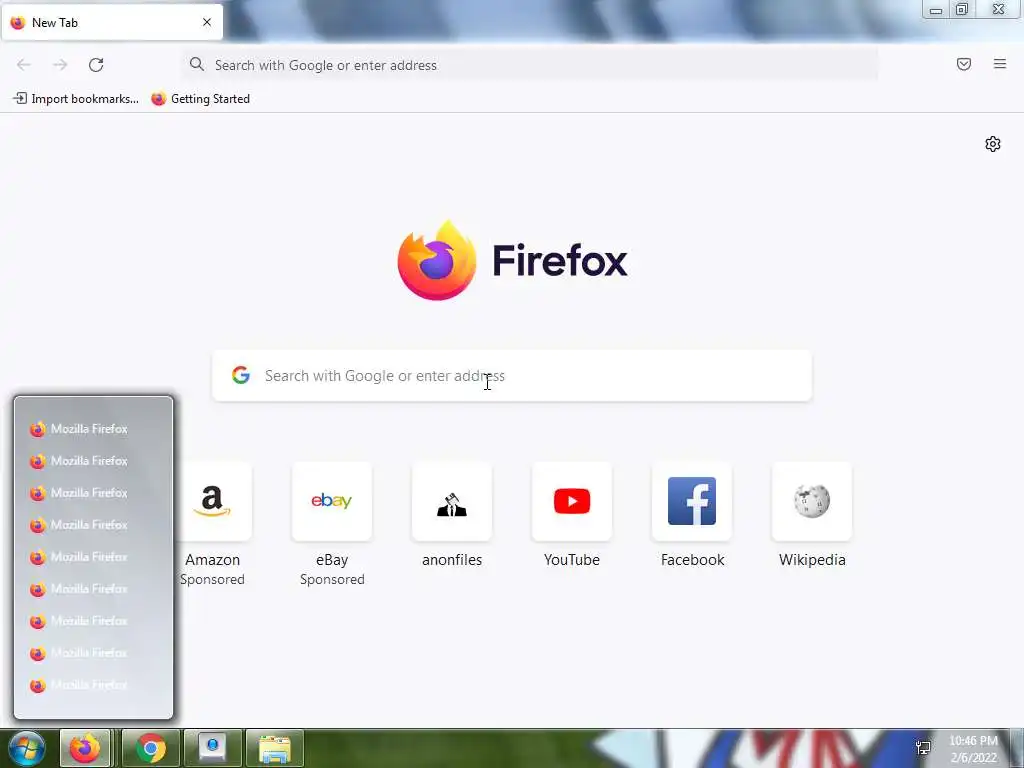Restore down the Firefox window
This screenshot has height=768, width=1024.
pos(962,9)
